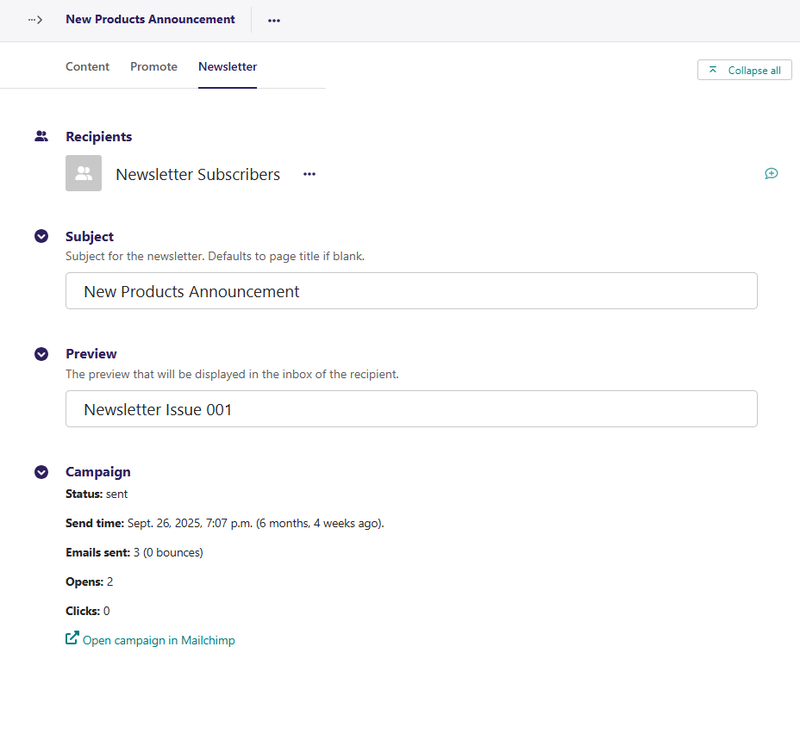The width and height of the screenshot is (800, 740).
Task: Click the Subject text input field
Action: (411, 291)
